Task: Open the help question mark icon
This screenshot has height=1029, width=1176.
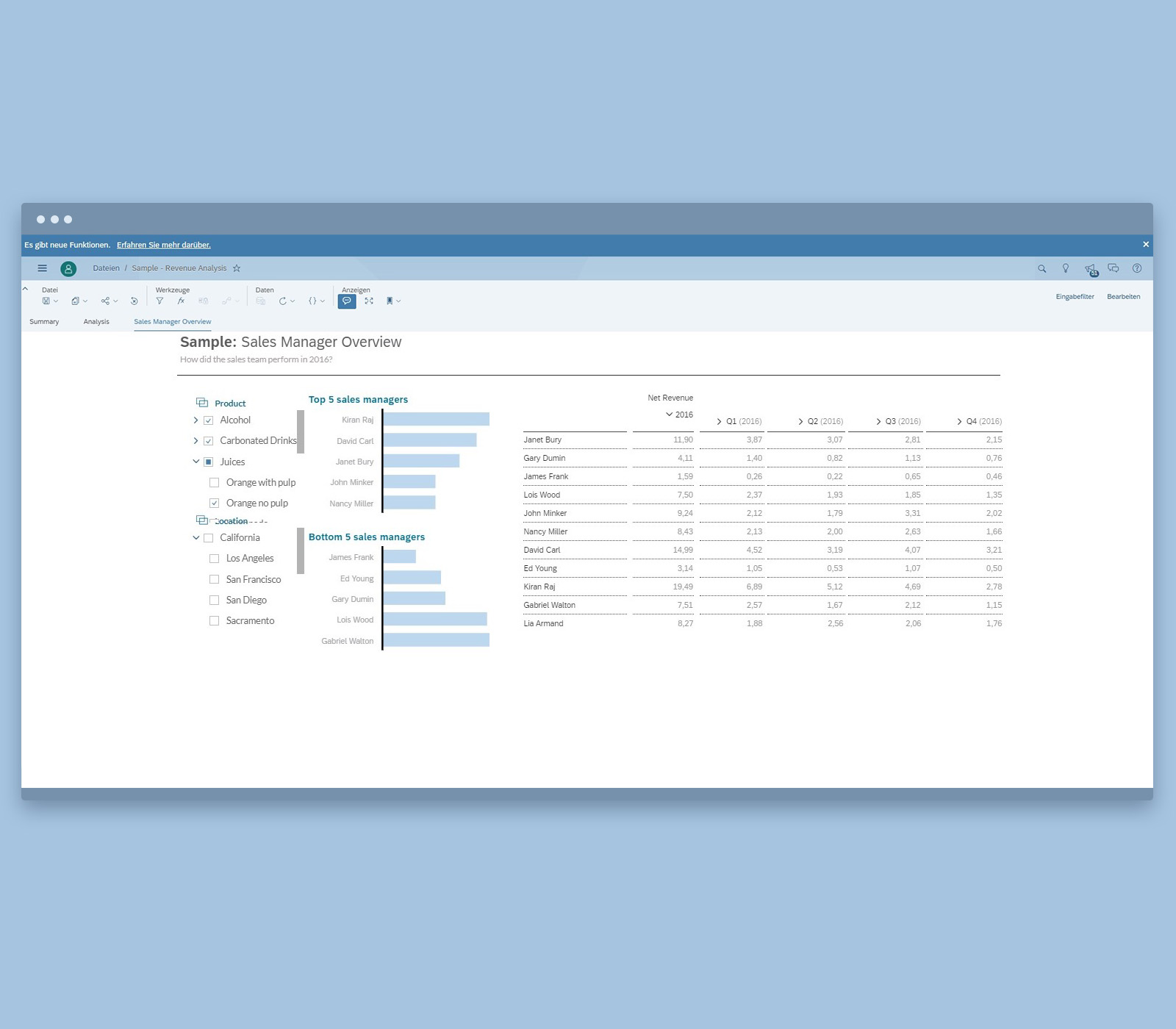Action: (x=1137, y=268)
